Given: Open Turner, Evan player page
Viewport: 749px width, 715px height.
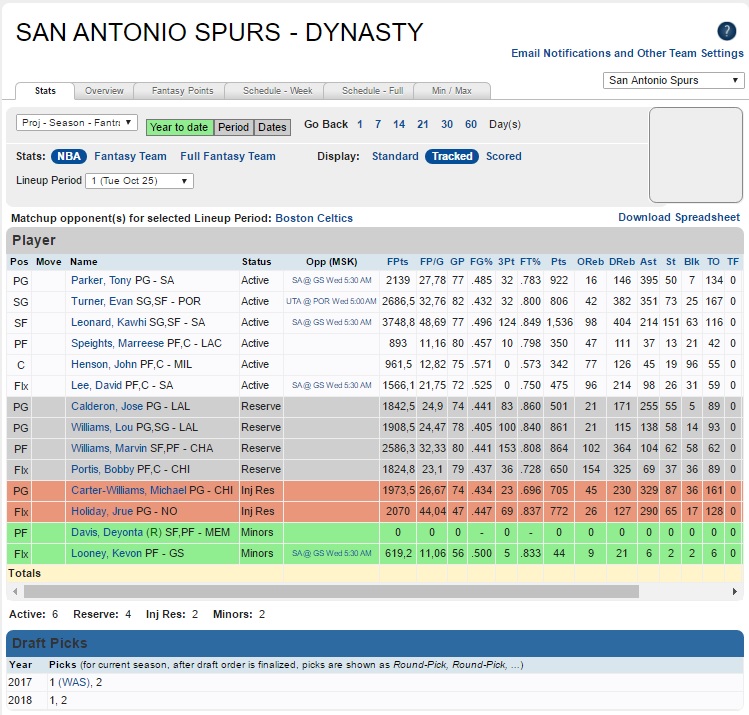Looking at the screenshot, I should (102, 301).
